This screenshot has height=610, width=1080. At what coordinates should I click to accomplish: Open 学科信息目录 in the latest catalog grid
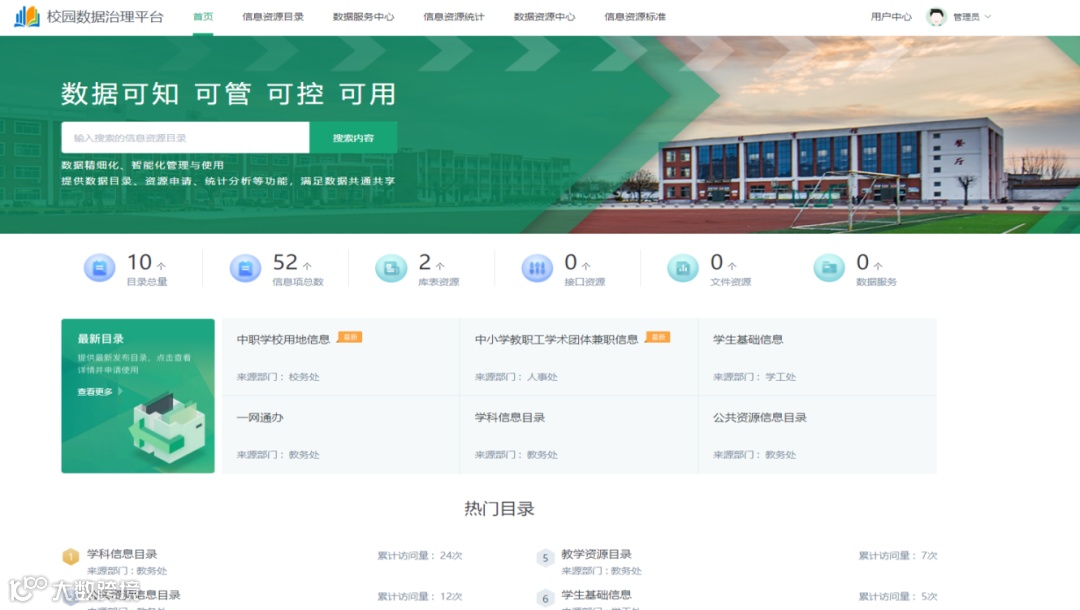tap(510, 417)
